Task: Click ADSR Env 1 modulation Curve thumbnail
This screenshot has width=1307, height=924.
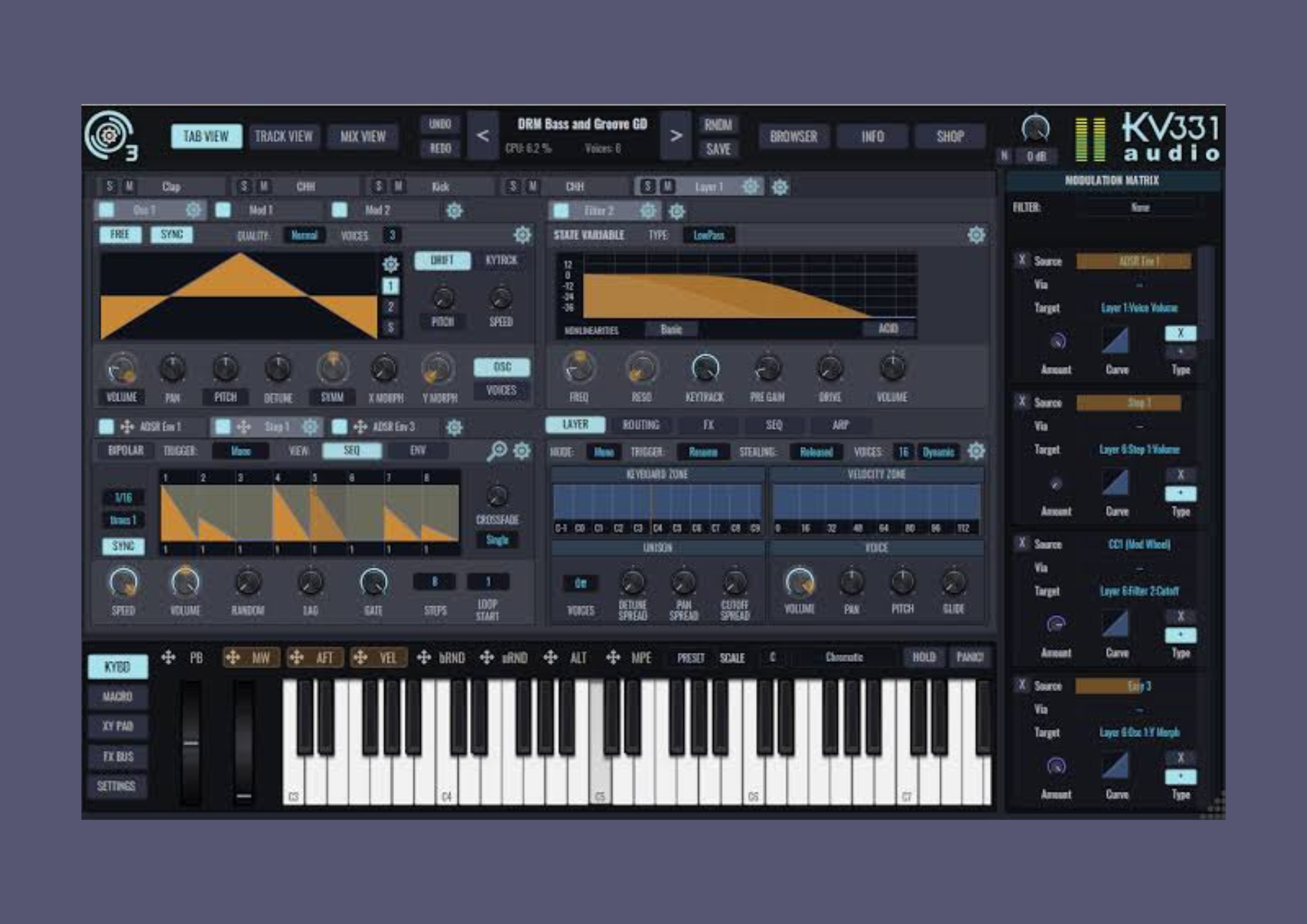Action: coord(1116,340)
